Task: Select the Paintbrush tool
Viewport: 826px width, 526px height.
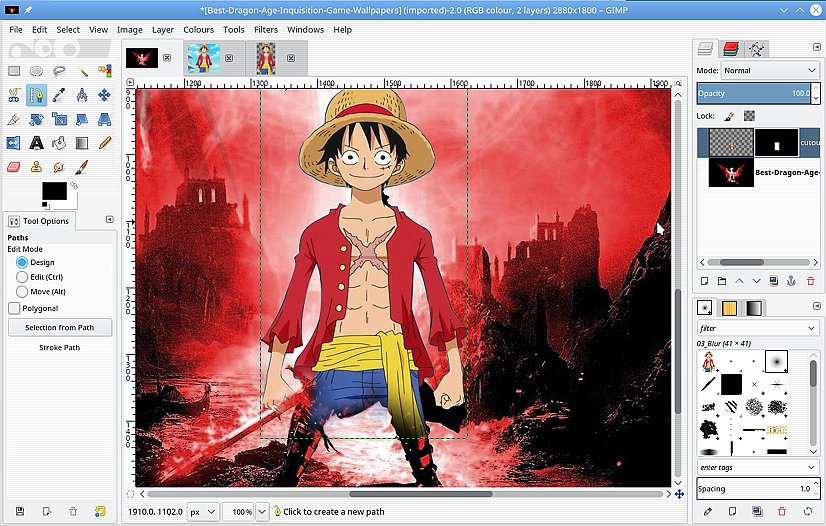Action: click(82, 167)
